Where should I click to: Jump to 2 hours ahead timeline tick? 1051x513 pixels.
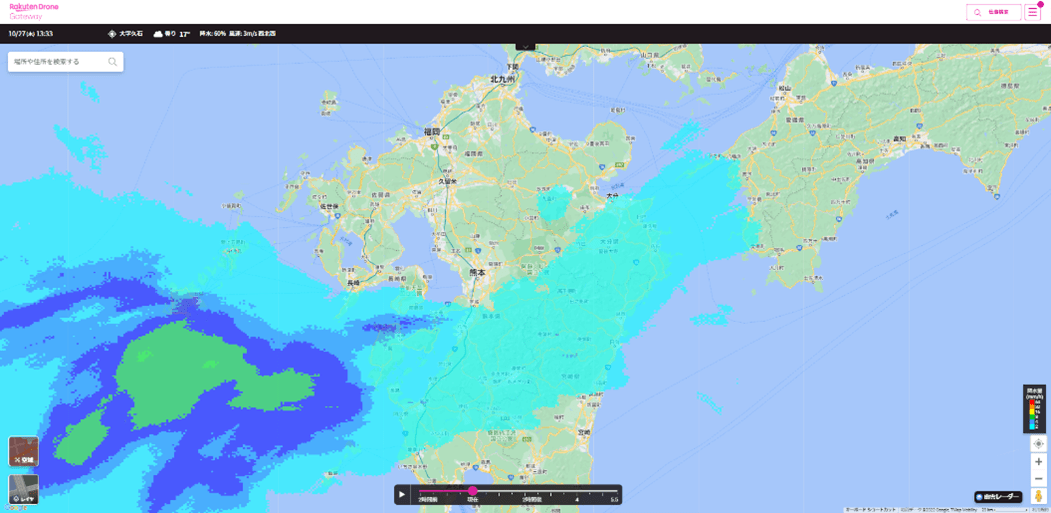click(x=530, y=500)
